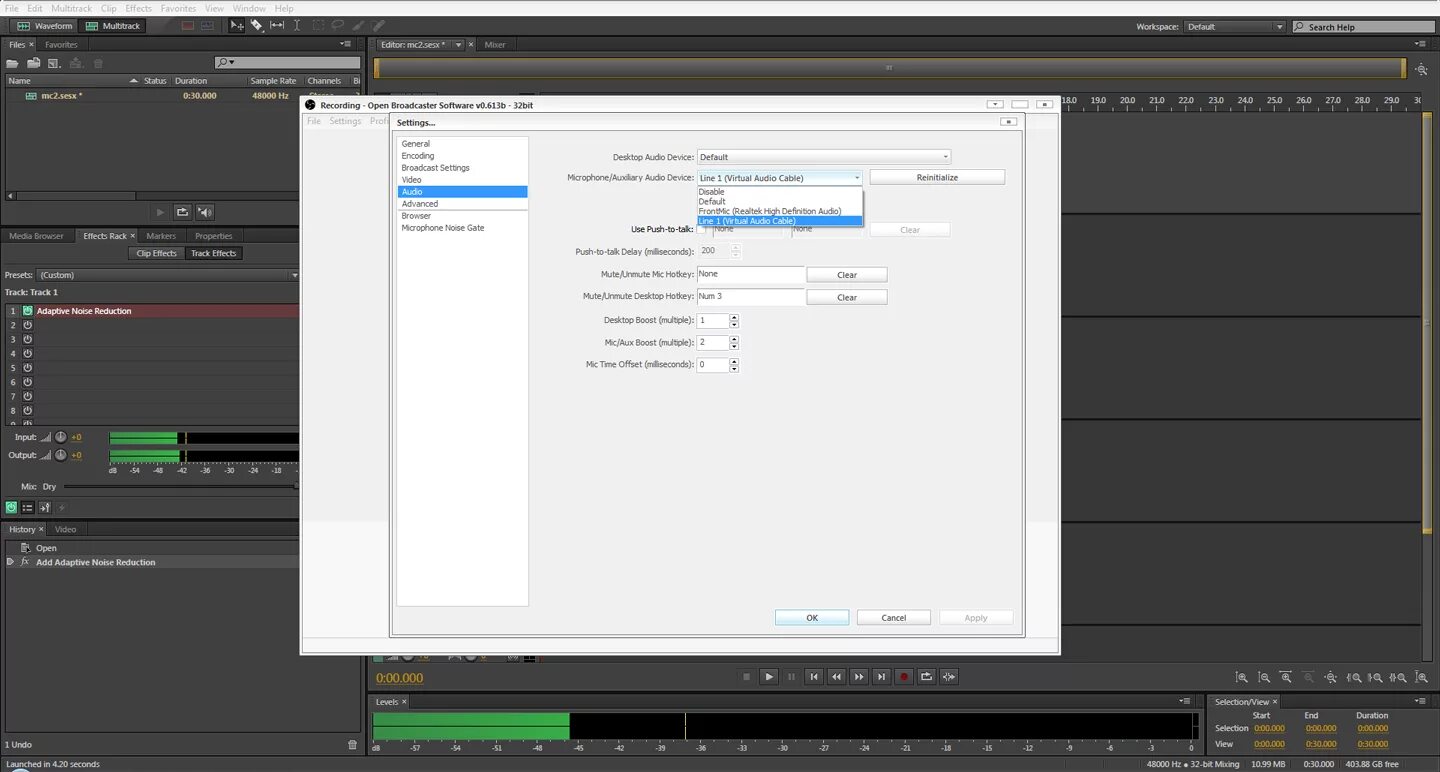
Task: Click the Fast Forward button in transport
Action: click(858, 677)
